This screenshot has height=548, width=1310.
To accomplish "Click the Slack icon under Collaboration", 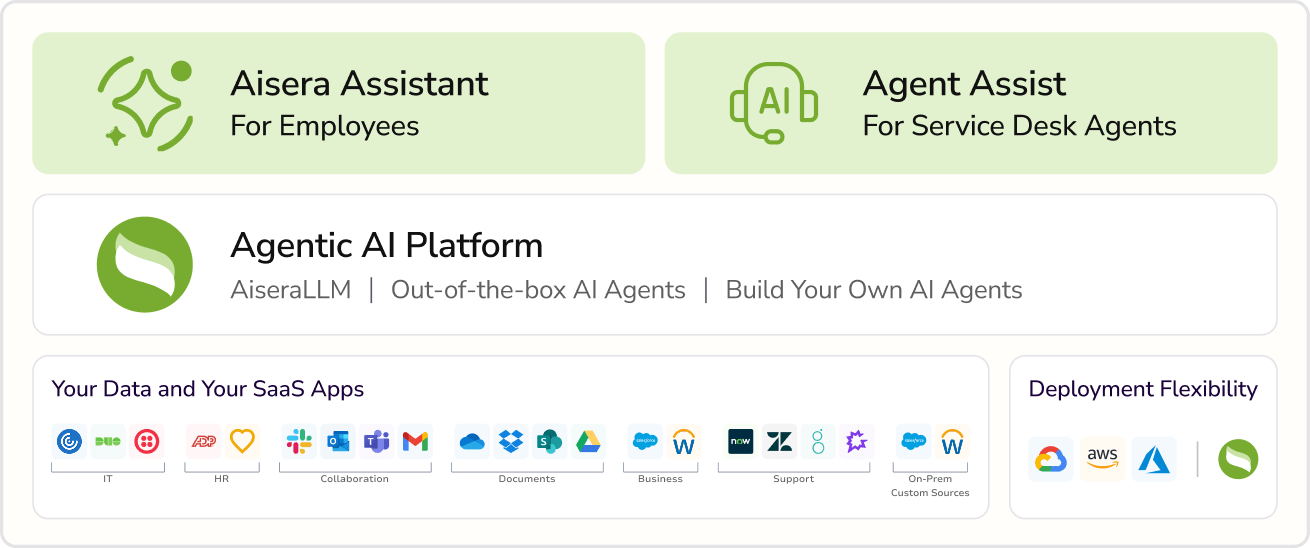I will tap(298, 441).
